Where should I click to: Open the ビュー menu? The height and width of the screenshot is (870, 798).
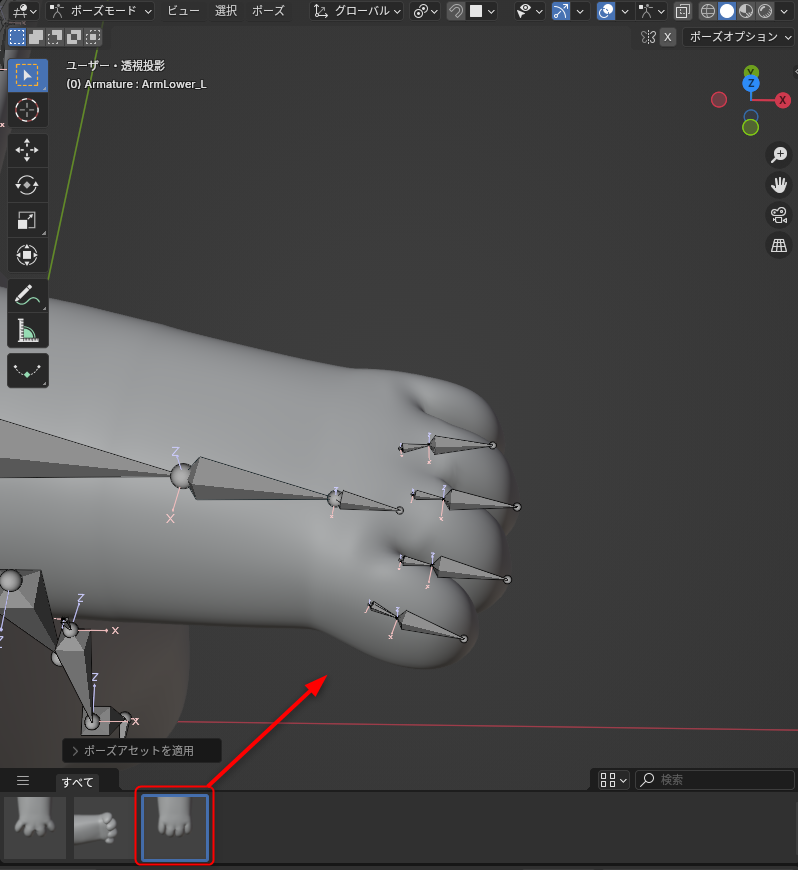coord(183,11)
